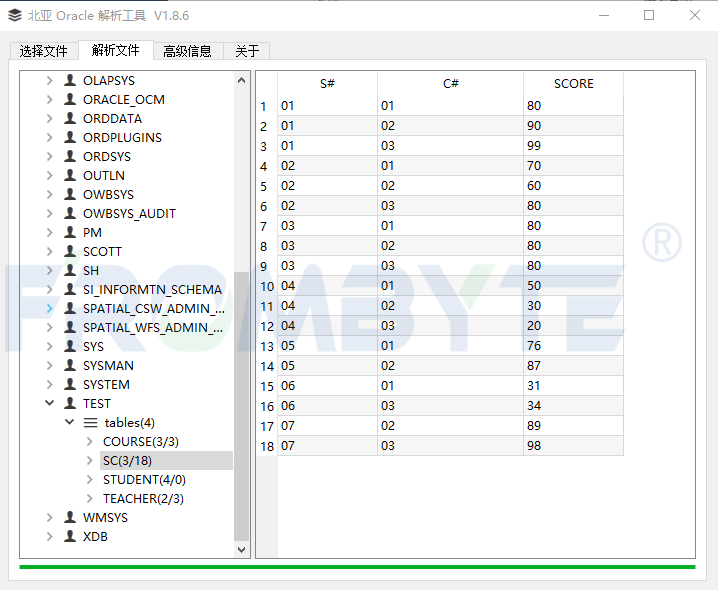This screenshot has width=718, height=590.
Task: Switch to the 解析文件 tab
Action: 116,50
